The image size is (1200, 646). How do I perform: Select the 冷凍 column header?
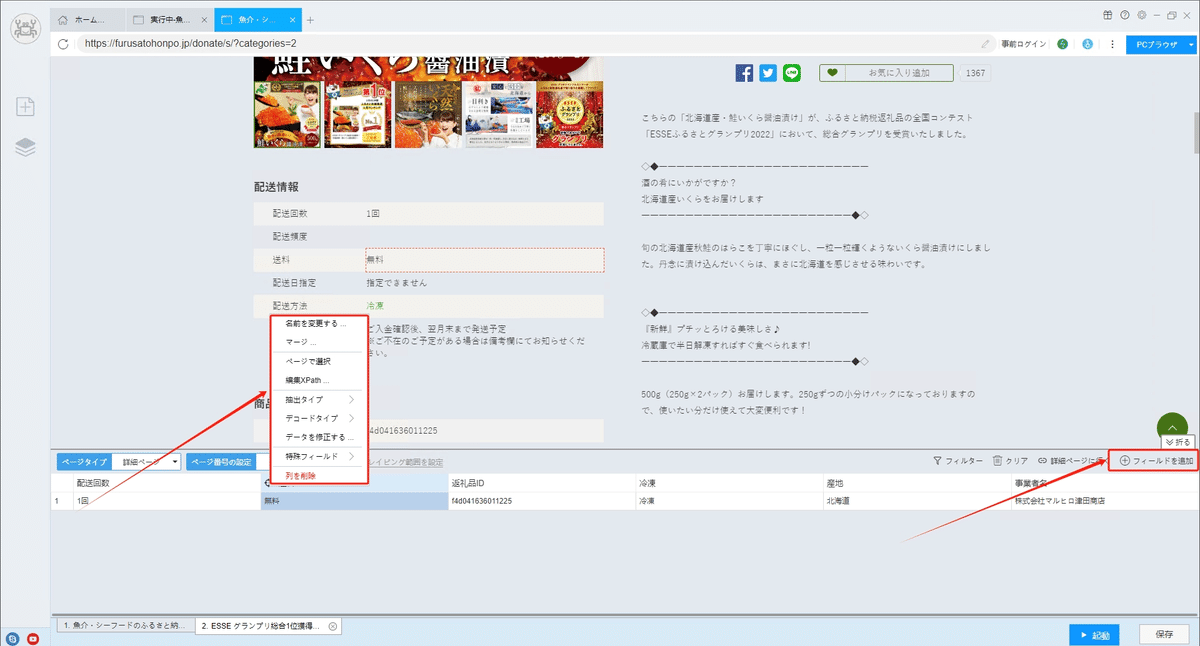[x=730, y=483]
